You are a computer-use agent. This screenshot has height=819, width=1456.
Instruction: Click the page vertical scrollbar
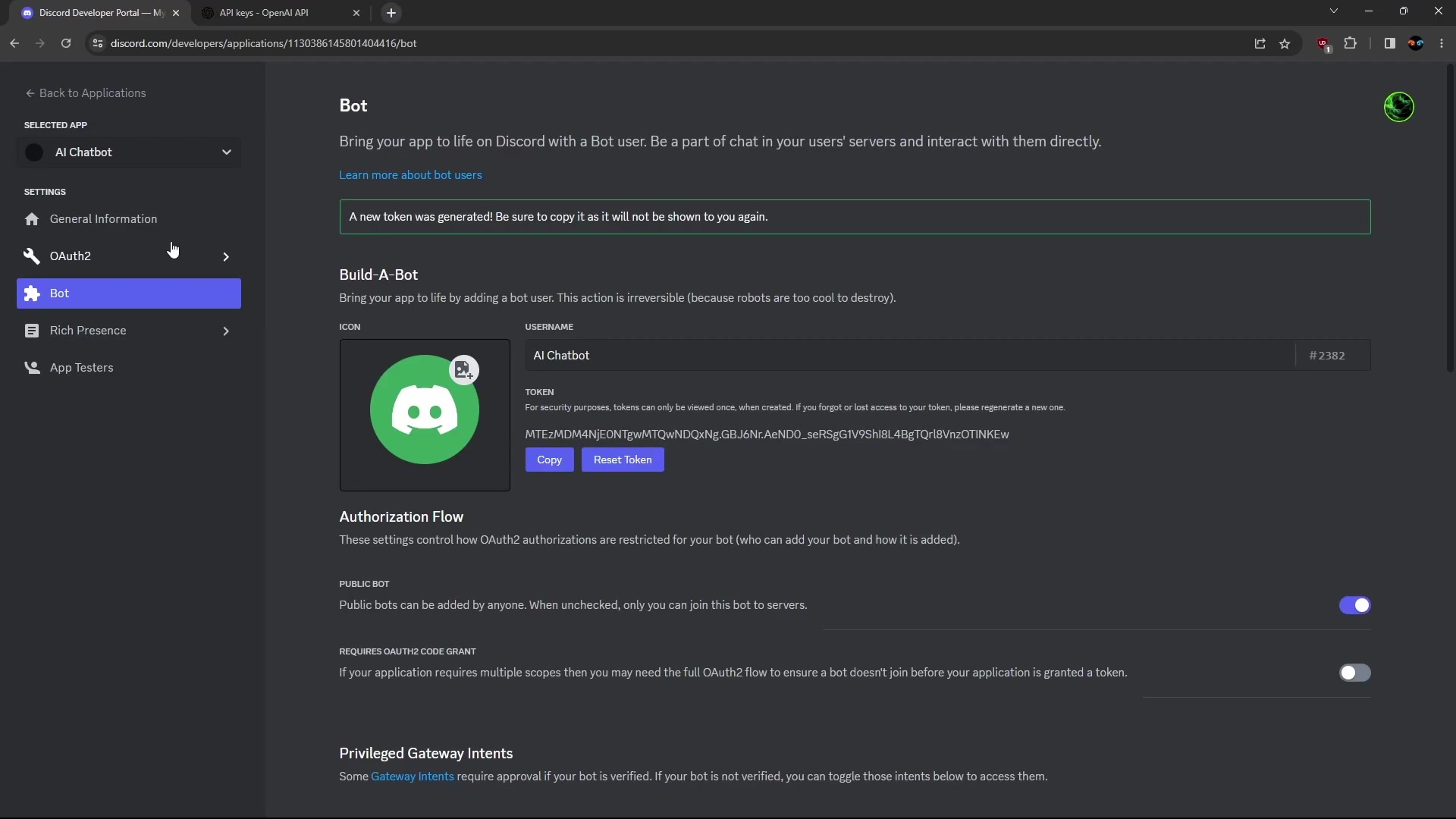tap(1450, 220)
